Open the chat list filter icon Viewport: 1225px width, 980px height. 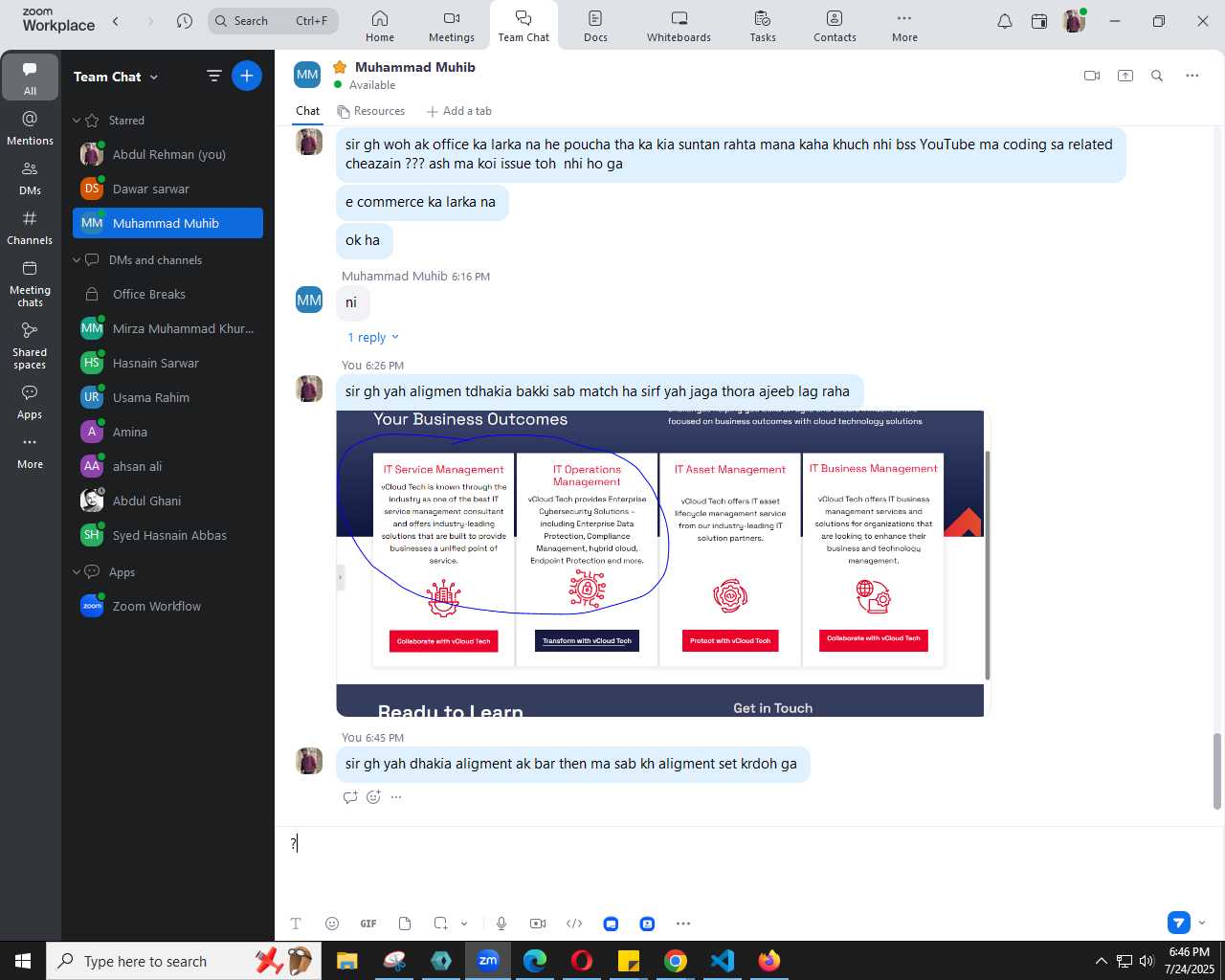pos(214,76)
